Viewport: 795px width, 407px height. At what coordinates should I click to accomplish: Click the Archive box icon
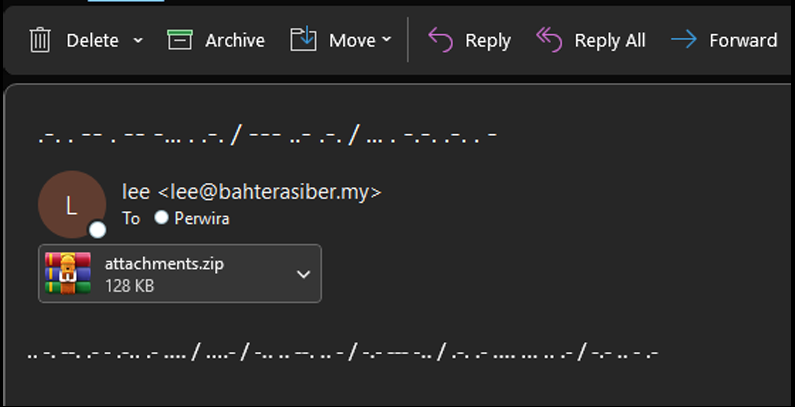(180, 40)
